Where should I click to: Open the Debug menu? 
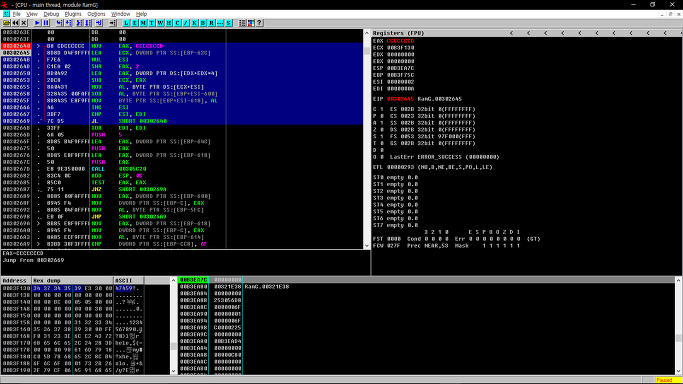pos(51,14)
